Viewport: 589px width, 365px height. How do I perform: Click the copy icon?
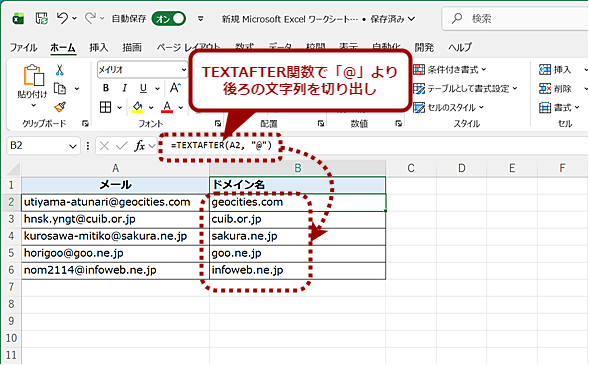[x=60, y=89]
